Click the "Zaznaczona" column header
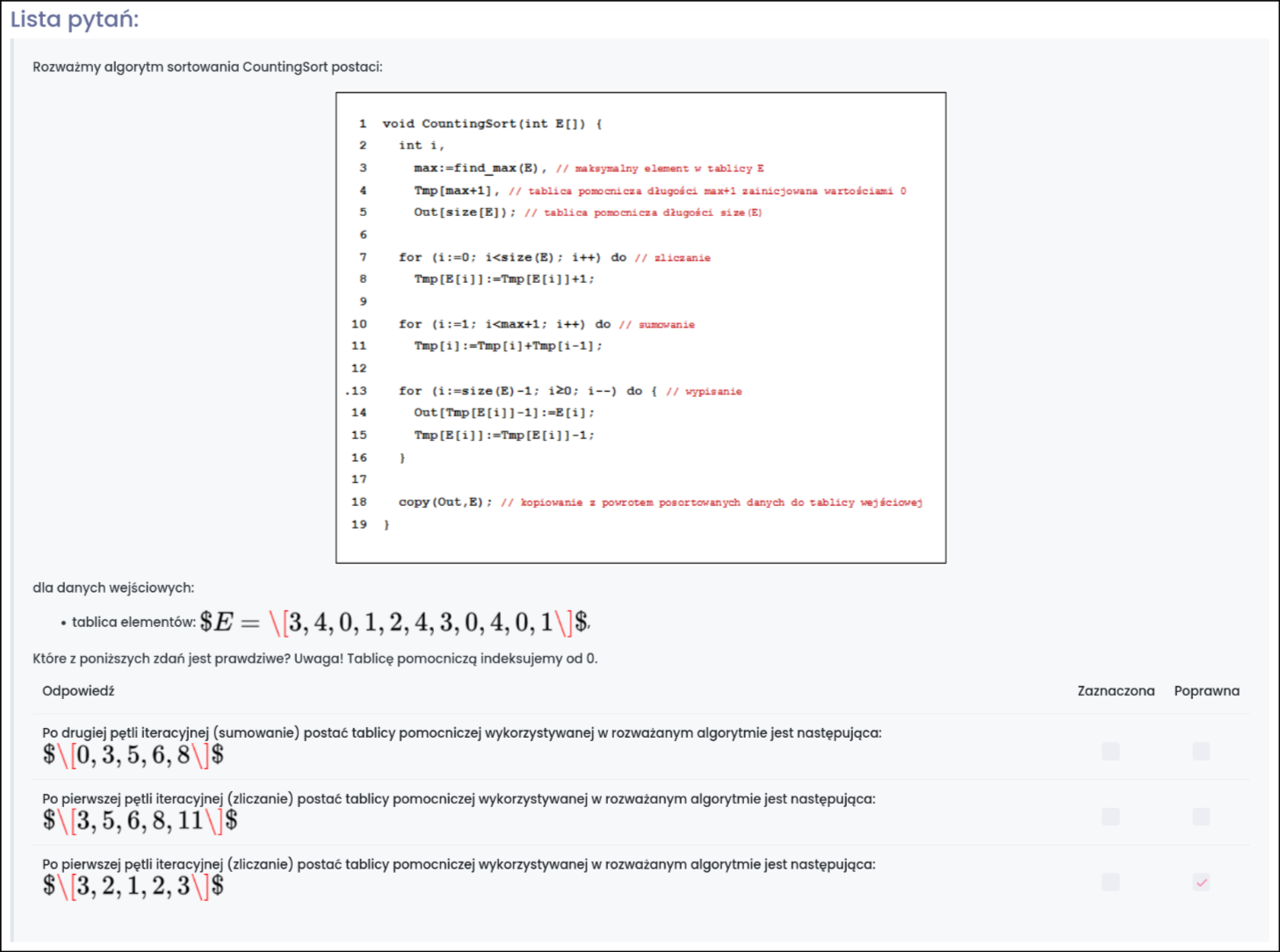This screenshot has height=952, width=1280. [1116, 691]
